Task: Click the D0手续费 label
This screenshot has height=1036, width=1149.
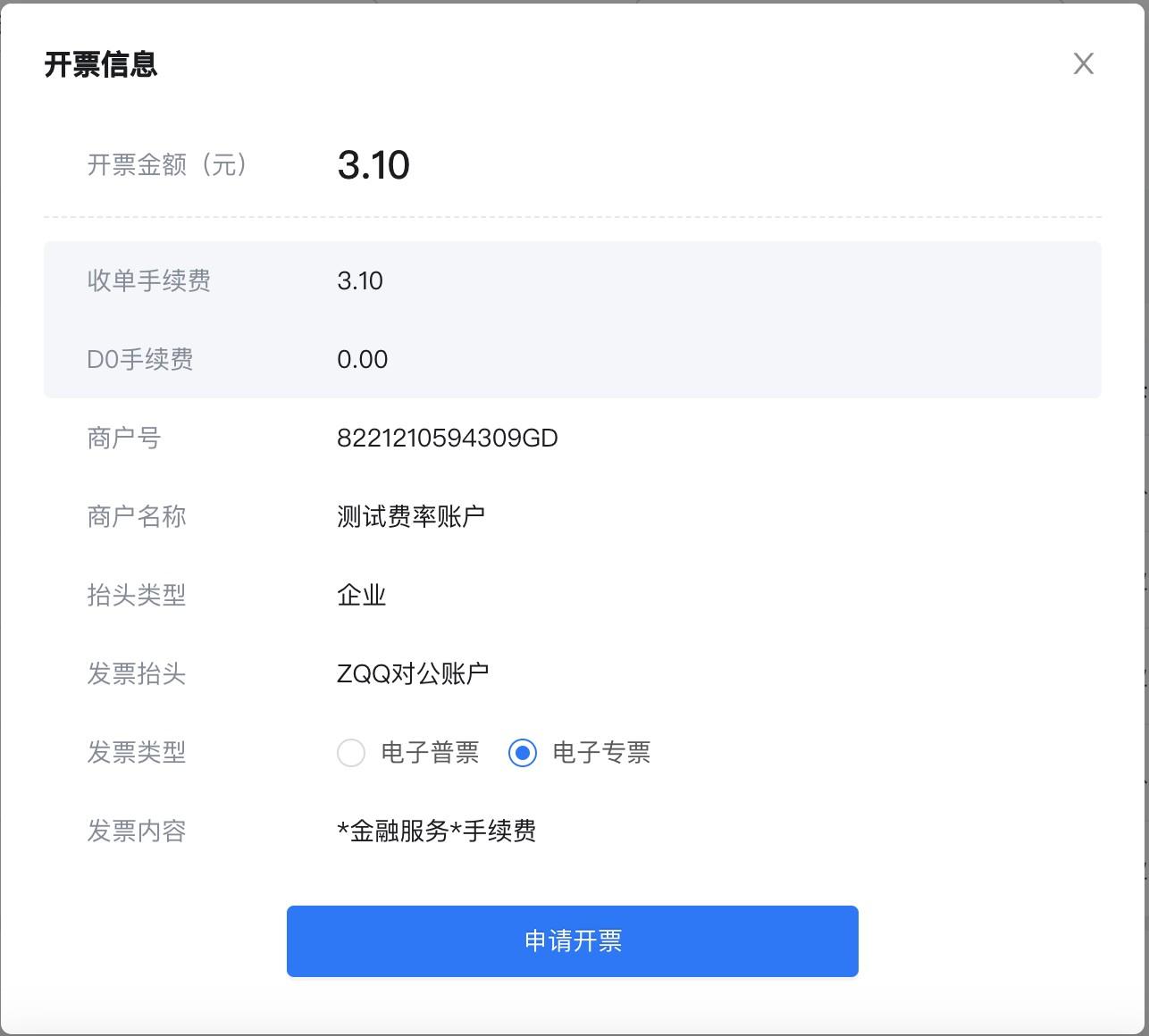Action: click(x=140, y=359)
